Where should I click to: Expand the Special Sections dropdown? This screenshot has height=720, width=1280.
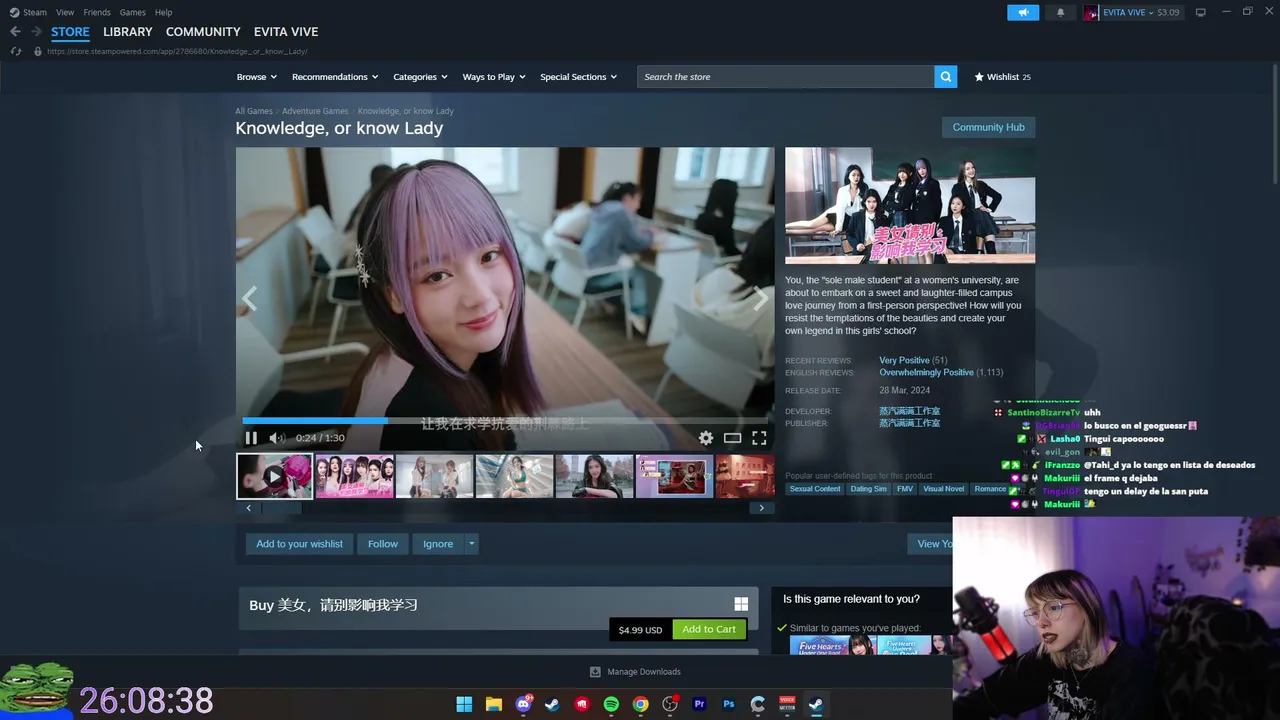(x=579, y=77)
